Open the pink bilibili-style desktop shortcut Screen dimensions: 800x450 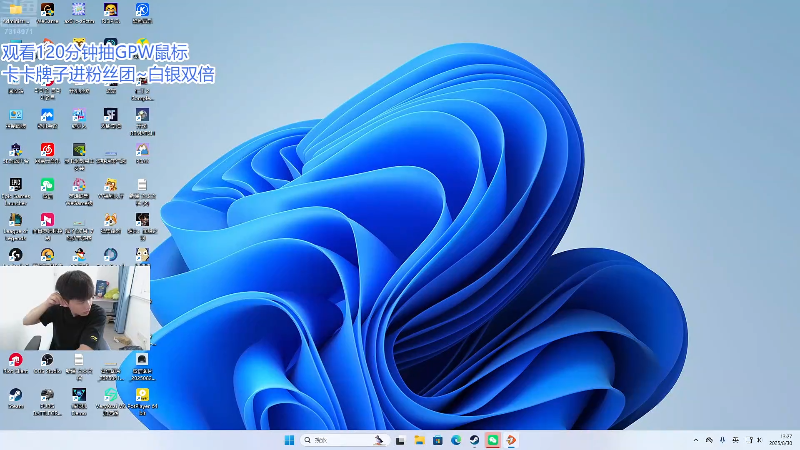point(47,219)
